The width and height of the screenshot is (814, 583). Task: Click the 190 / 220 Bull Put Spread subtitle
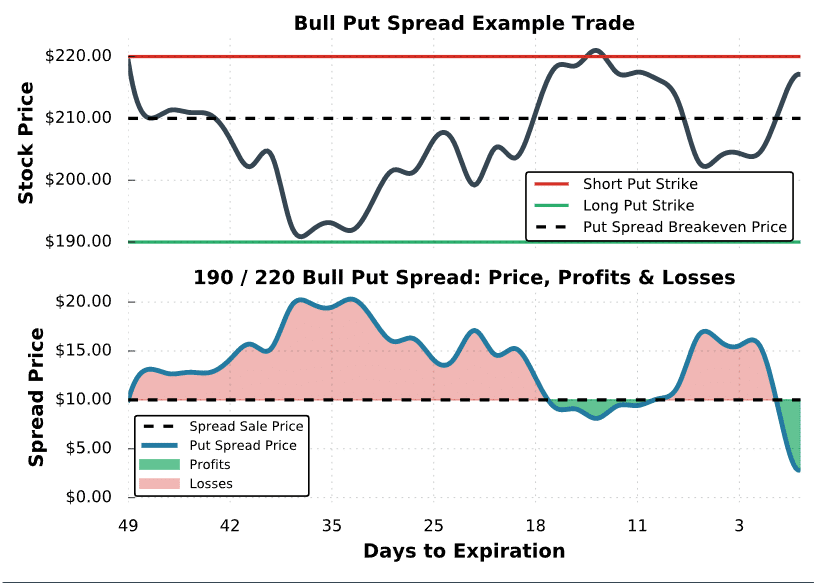point(464,277)
